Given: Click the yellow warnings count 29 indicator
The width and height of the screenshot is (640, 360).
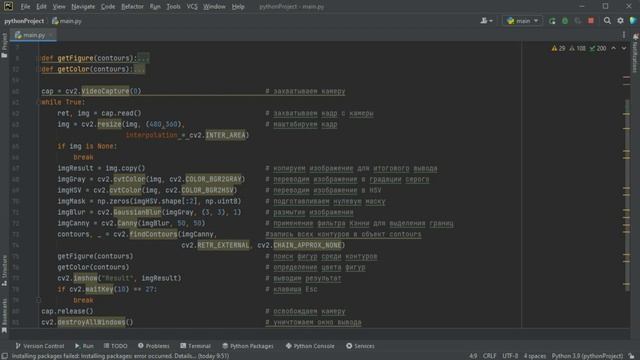Looking at the screenshot, I should point(558,48).
